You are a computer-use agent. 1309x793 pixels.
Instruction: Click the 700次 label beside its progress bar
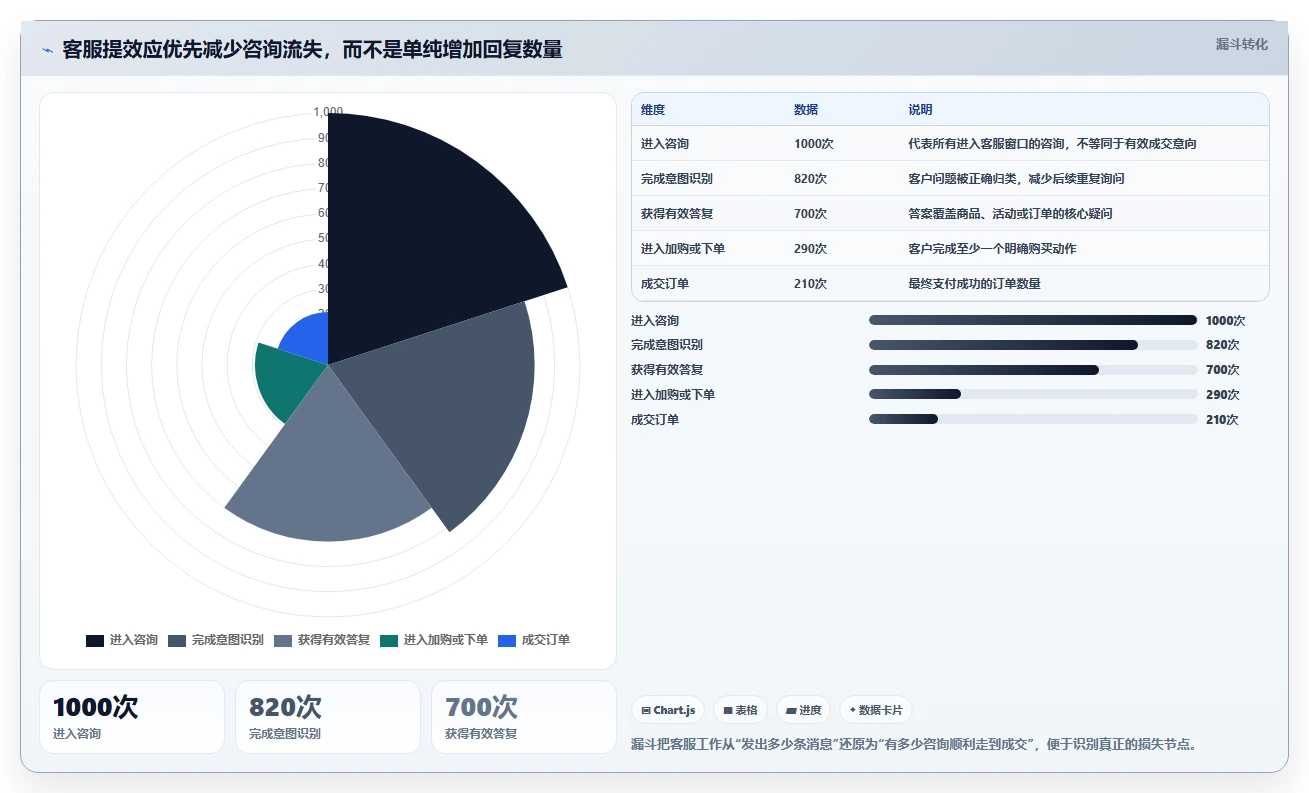click(x=1223, y=370)
